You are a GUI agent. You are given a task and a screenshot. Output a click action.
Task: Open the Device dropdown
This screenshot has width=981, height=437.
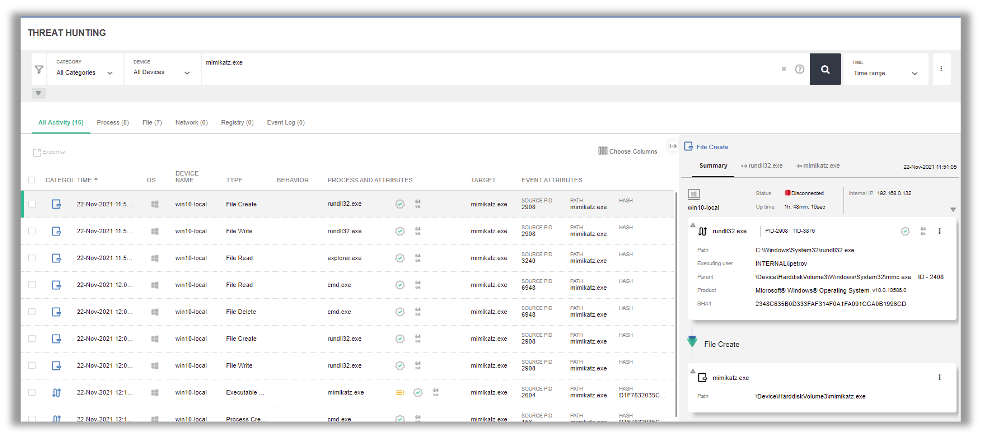point(161,69)
